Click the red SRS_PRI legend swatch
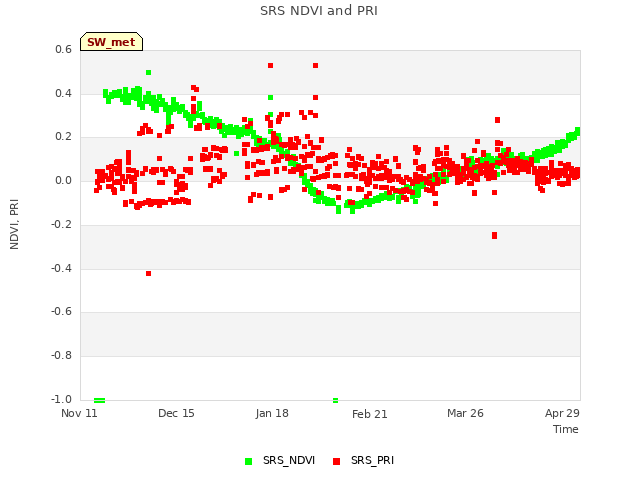 [x=336, y=462]
